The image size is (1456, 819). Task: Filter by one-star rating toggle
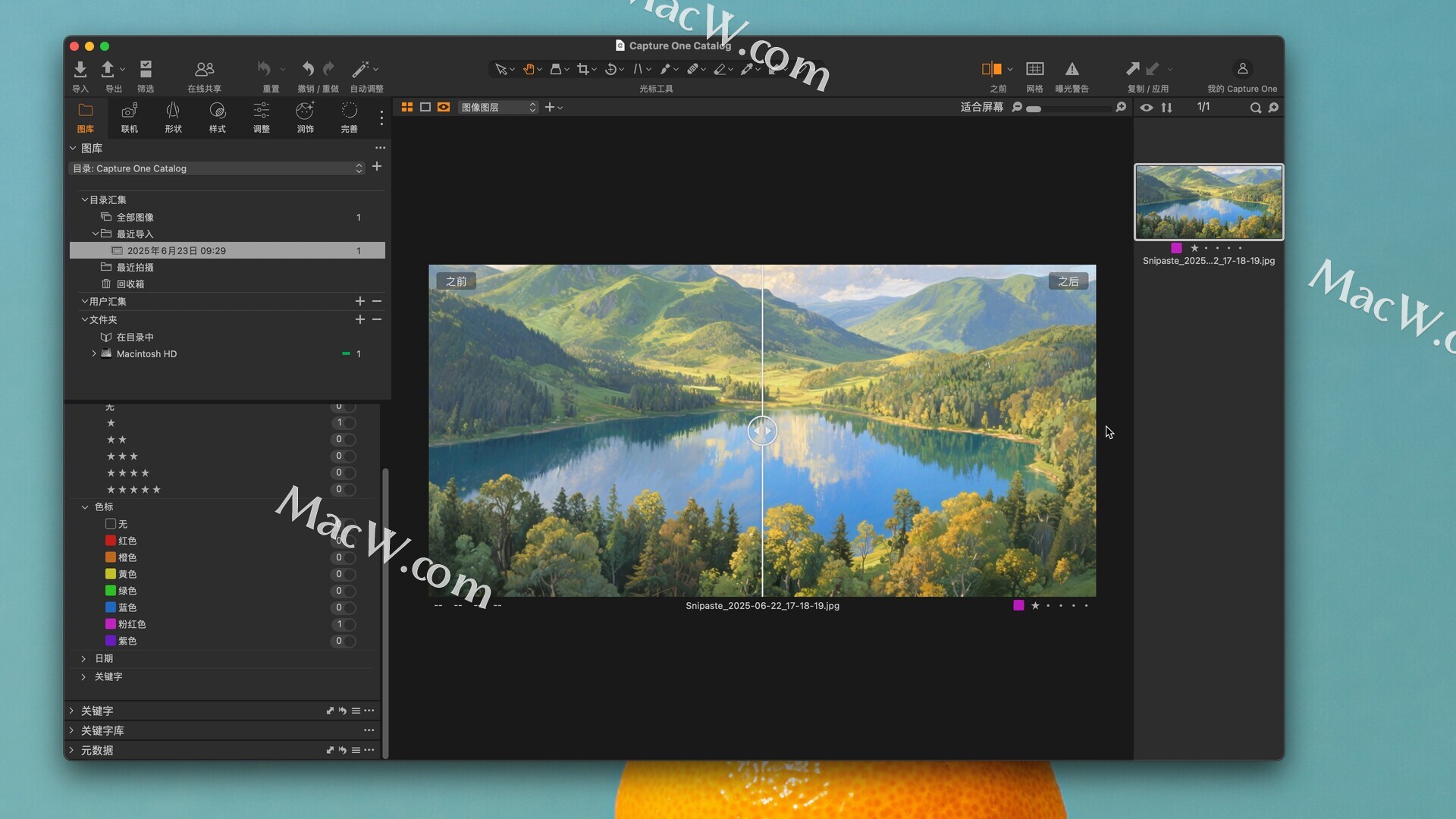coord(344,423)
